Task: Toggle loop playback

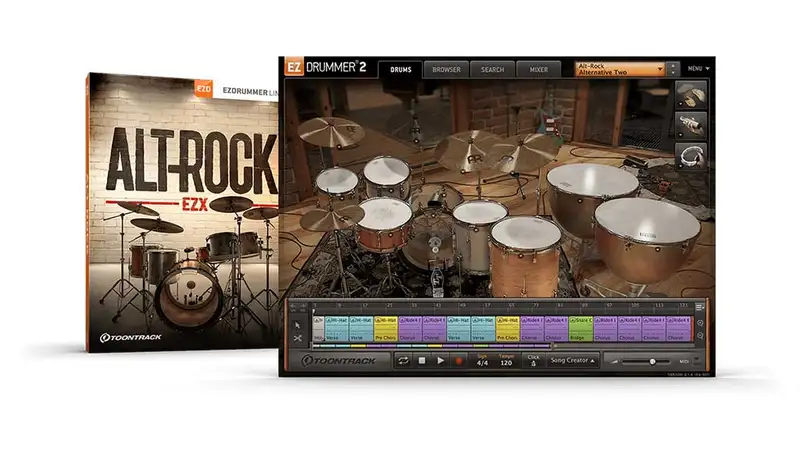Action: click(x=403, y=361)
